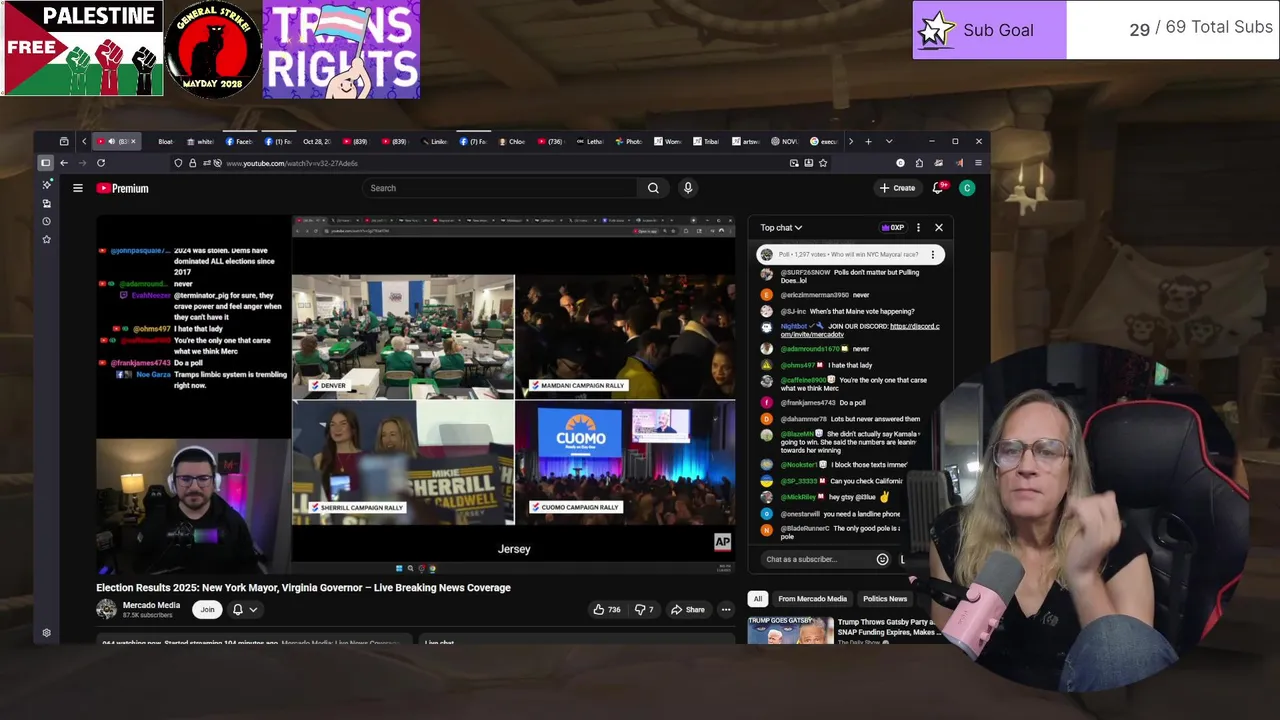Image resolution: width=1280 pixels, height=720 pixels.
Task: Switch to the Chloe browser tab
Action: coord(512,141)
